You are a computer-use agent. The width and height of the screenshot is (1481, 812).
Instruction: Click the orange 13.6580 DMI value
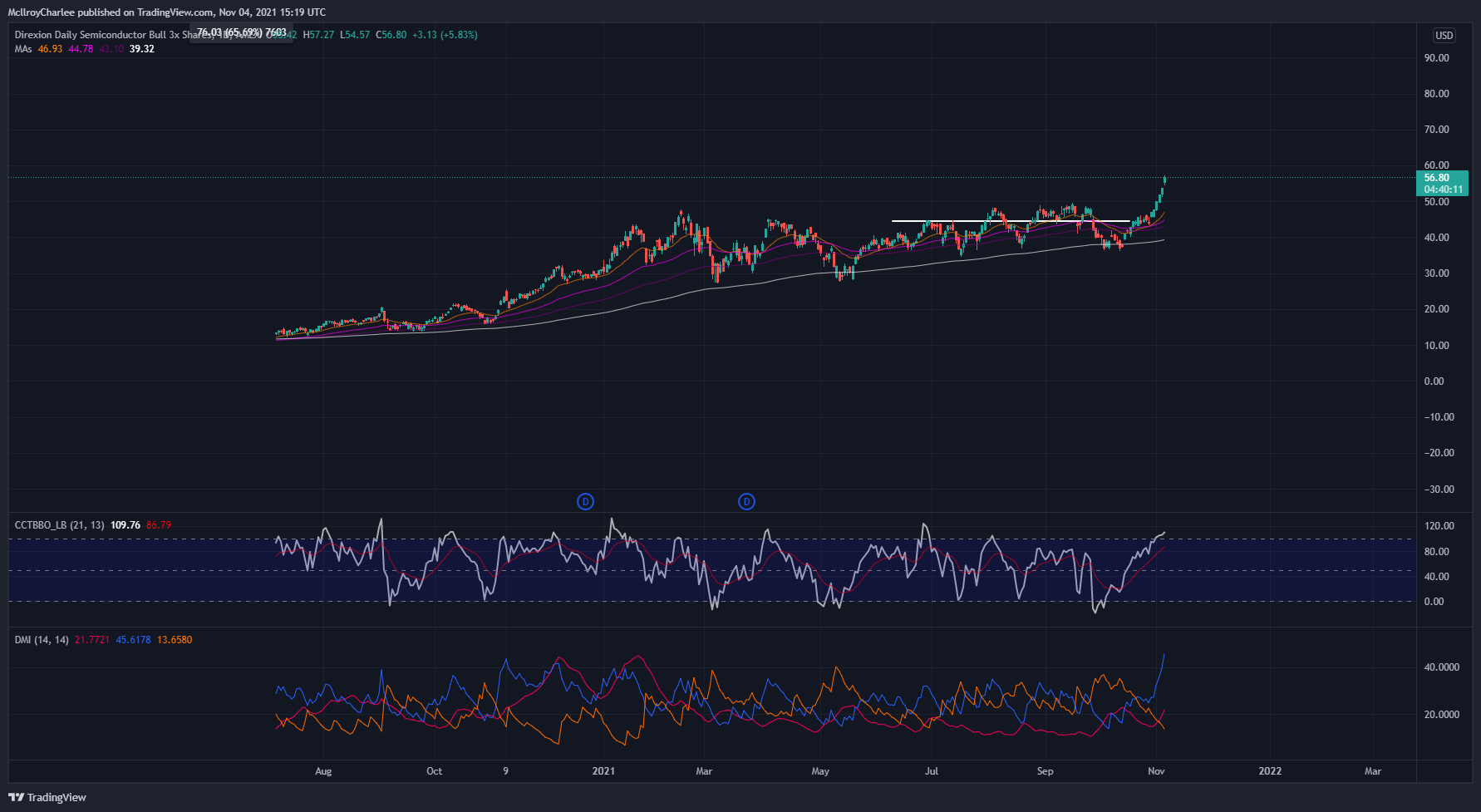pos(175,640)
